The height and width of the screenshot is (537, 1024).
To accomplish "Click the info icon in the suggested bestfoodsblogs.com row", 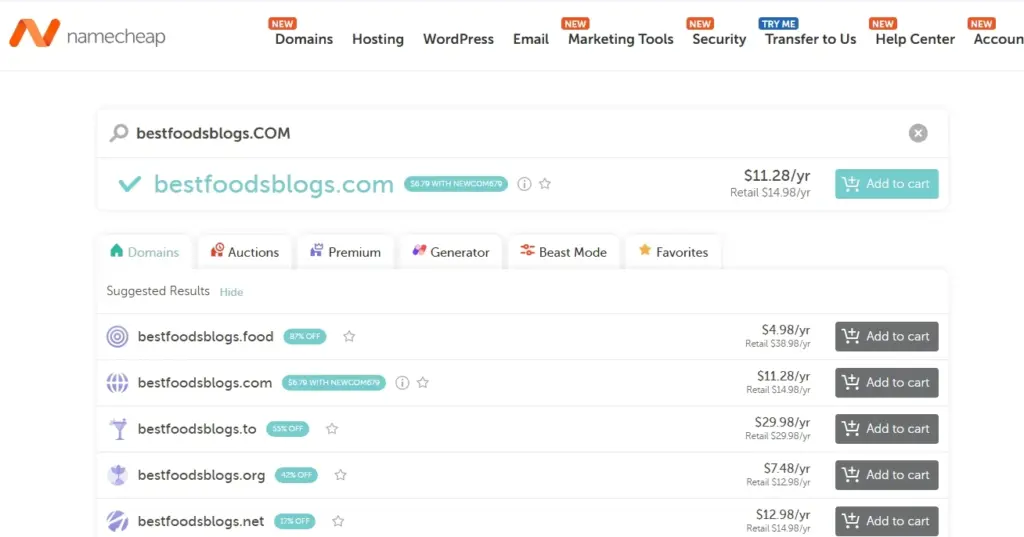I will pyautogui.click(x=402, y=383).
